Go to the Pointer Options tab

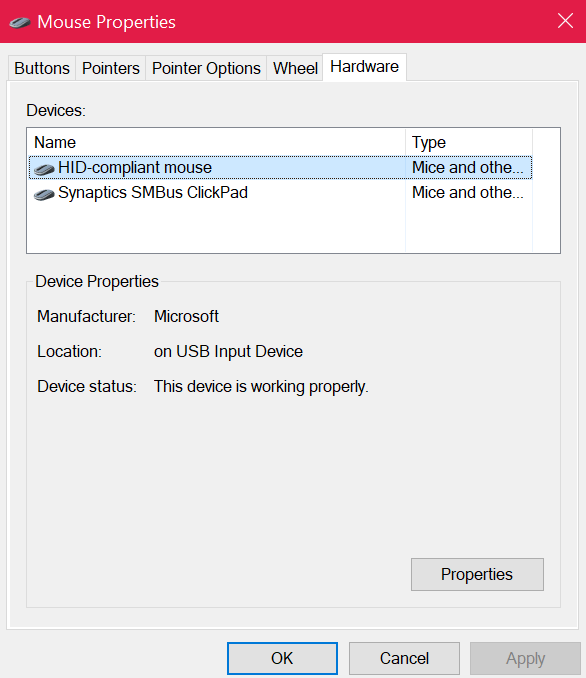click(206, 68)
